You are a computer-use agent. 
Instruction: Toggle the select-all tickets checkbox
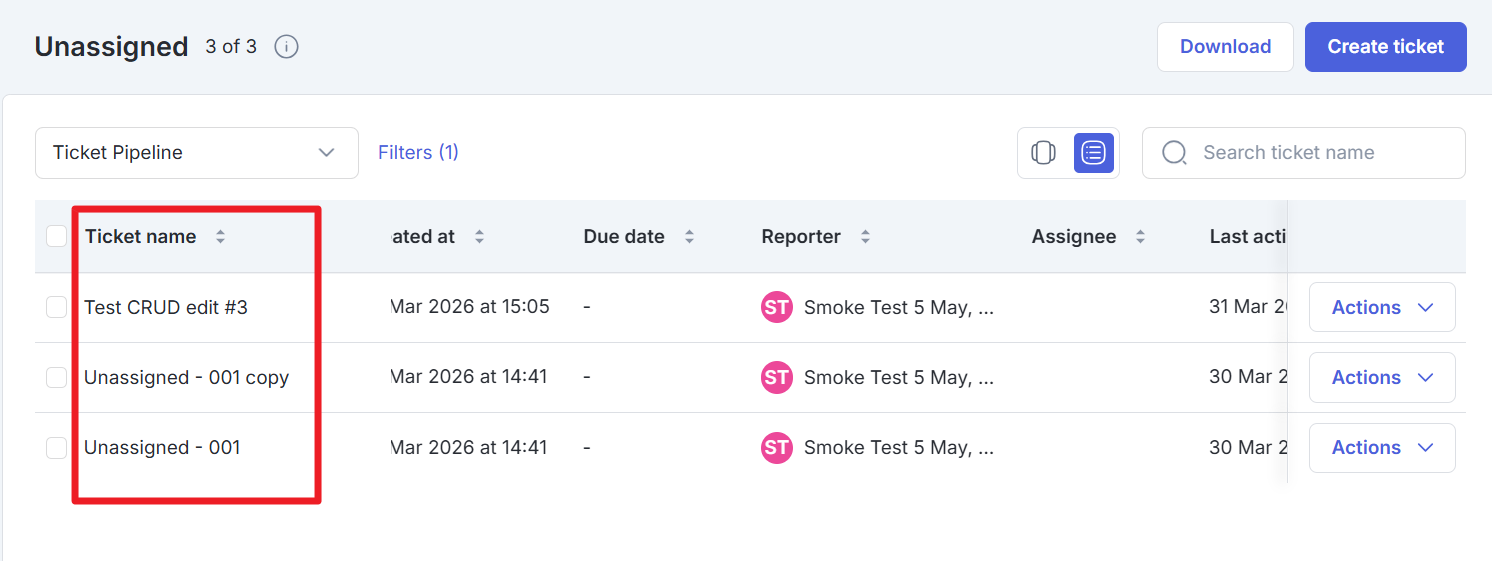[x=57, y=237]
